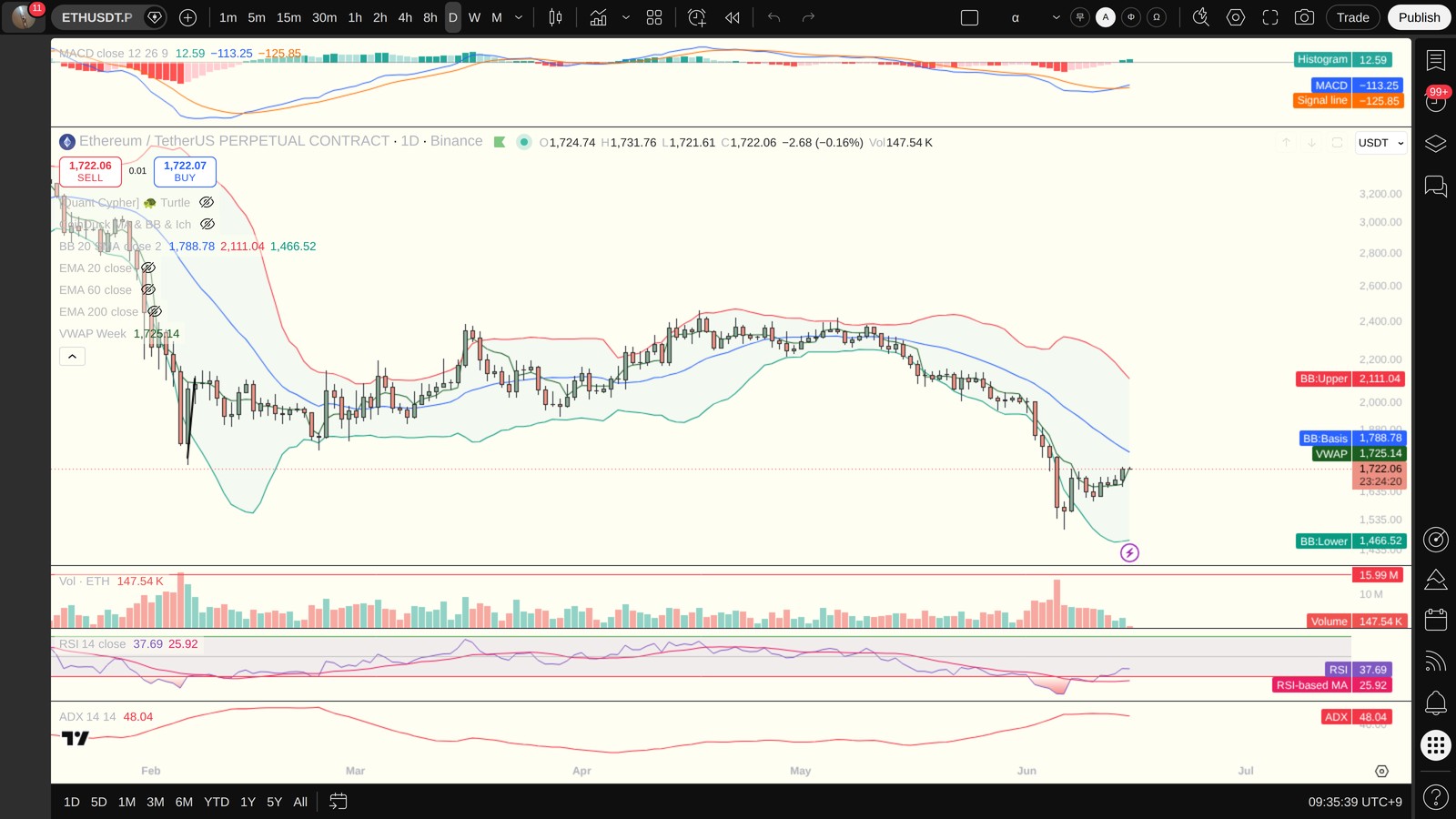
Task: Show the hidden Turtle indicator
Action: pyautogui.click(x=207, y=203)
